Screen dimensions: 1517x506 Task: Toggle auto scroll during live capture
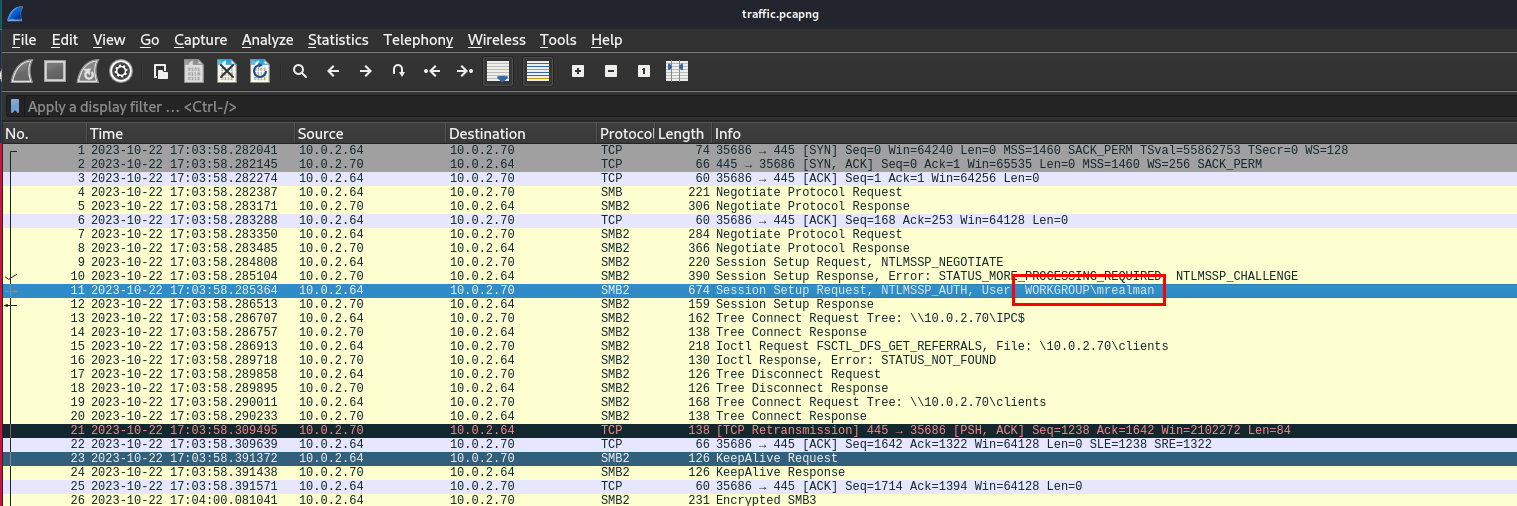498,71
